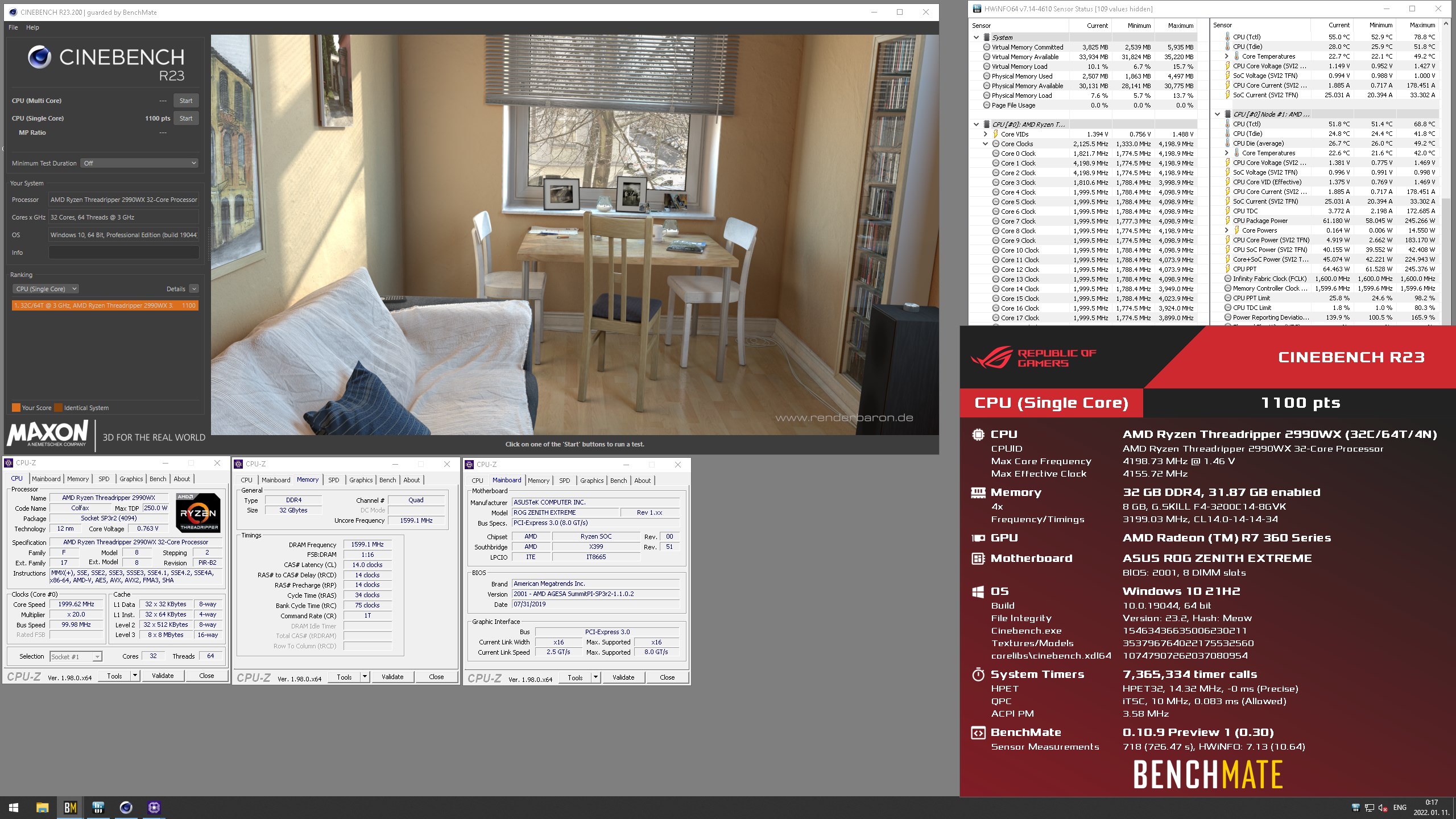
Task: Click the icon beside CPU PPT Limit
Action: (x=1228, y=298)
